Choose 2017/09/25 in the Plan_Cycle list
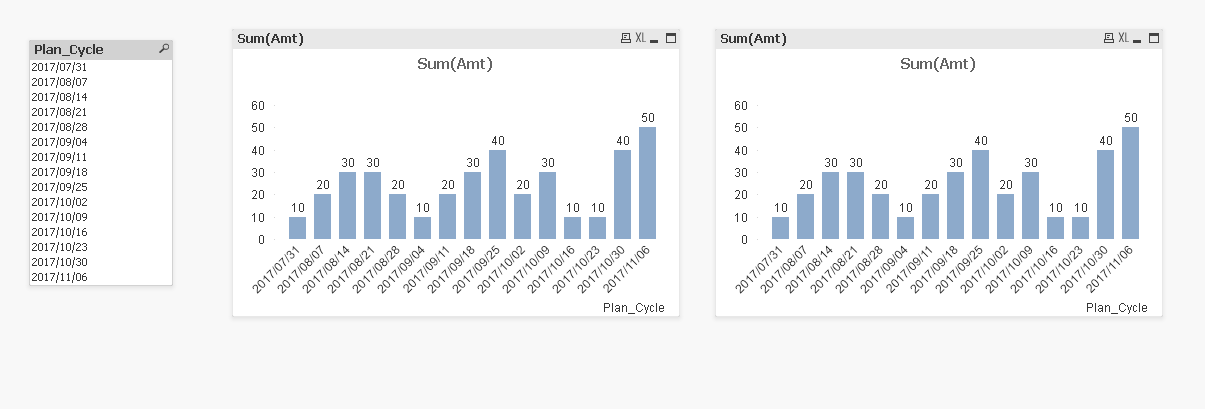Viewport: 1205px width, 409px height. pos(60,187)
